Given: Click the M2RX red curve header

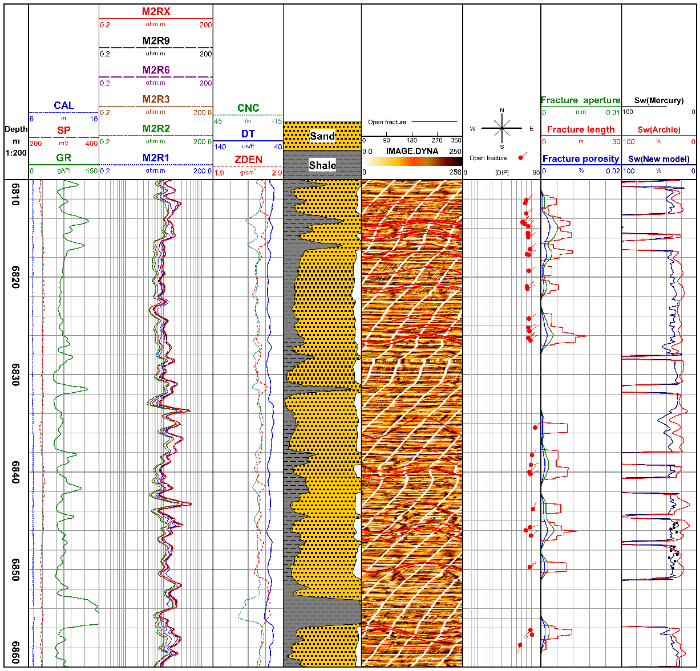Looking at the screenshot, I should 155,12.
